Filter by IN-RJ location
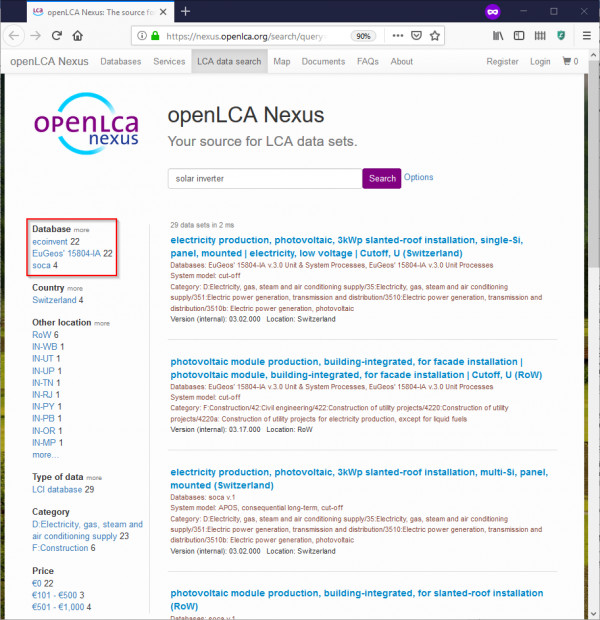Image resolution: width=600 pixels, height=620 pixels. coord(42,395)
